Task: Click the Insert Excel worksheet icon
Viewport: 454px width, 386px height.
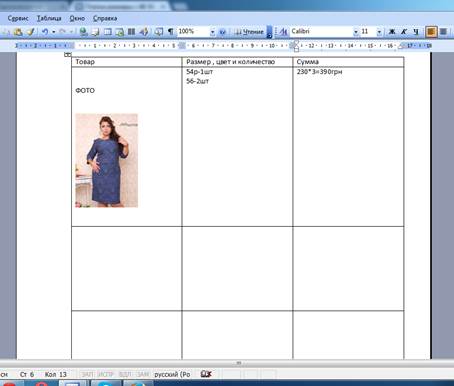Action: pyautogui.click(x=119, y=32)
